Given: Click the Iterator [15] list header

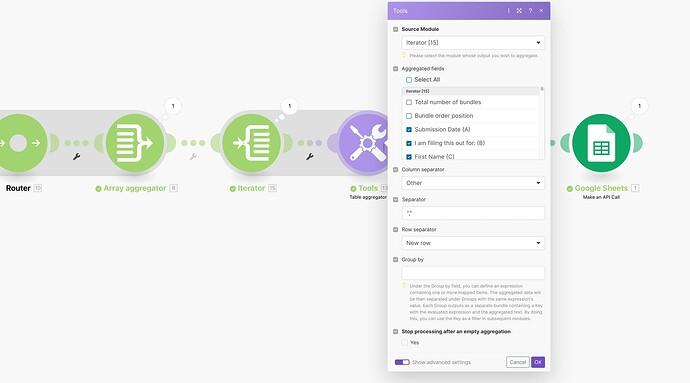Looking at the screenshot, I should [470, 91].
